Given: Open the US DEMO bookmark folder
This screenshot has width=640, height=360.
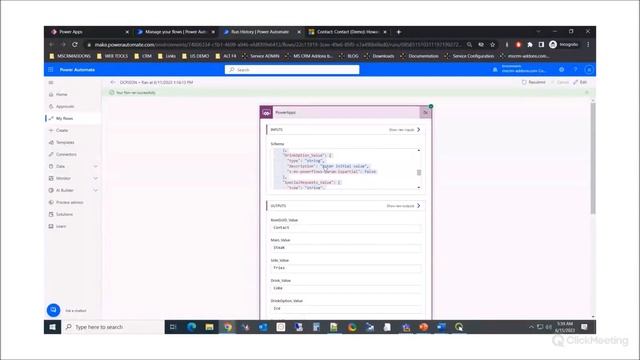Looking at the screenshot, I should [x=196, y=56].
